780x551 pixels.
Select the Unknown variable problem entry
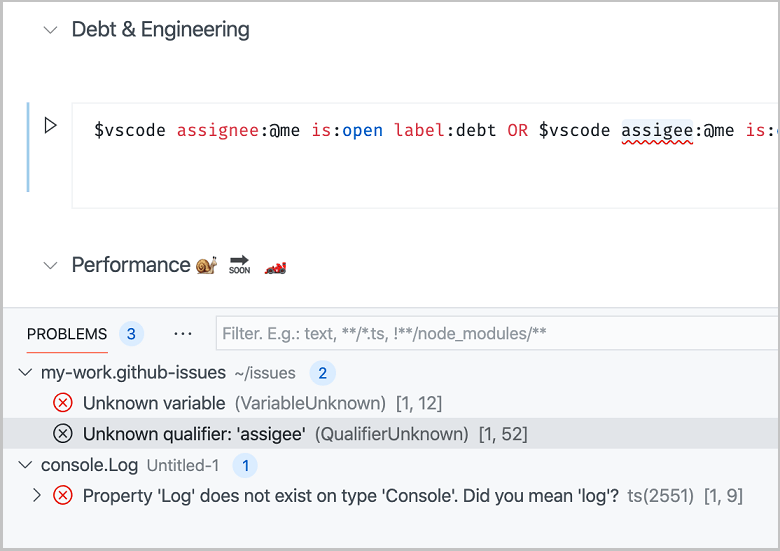[154, 403]
